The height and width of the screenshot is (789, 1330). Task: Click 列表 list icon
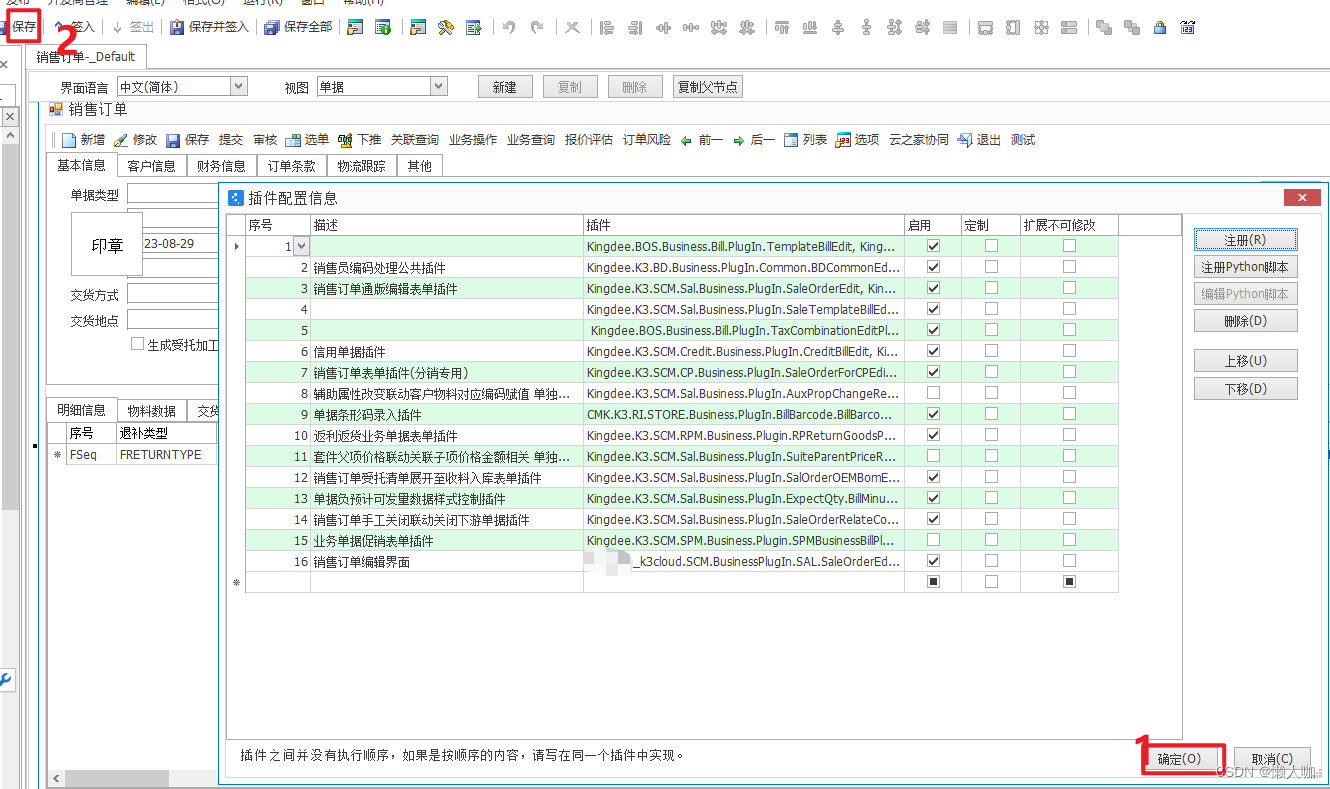791,140
